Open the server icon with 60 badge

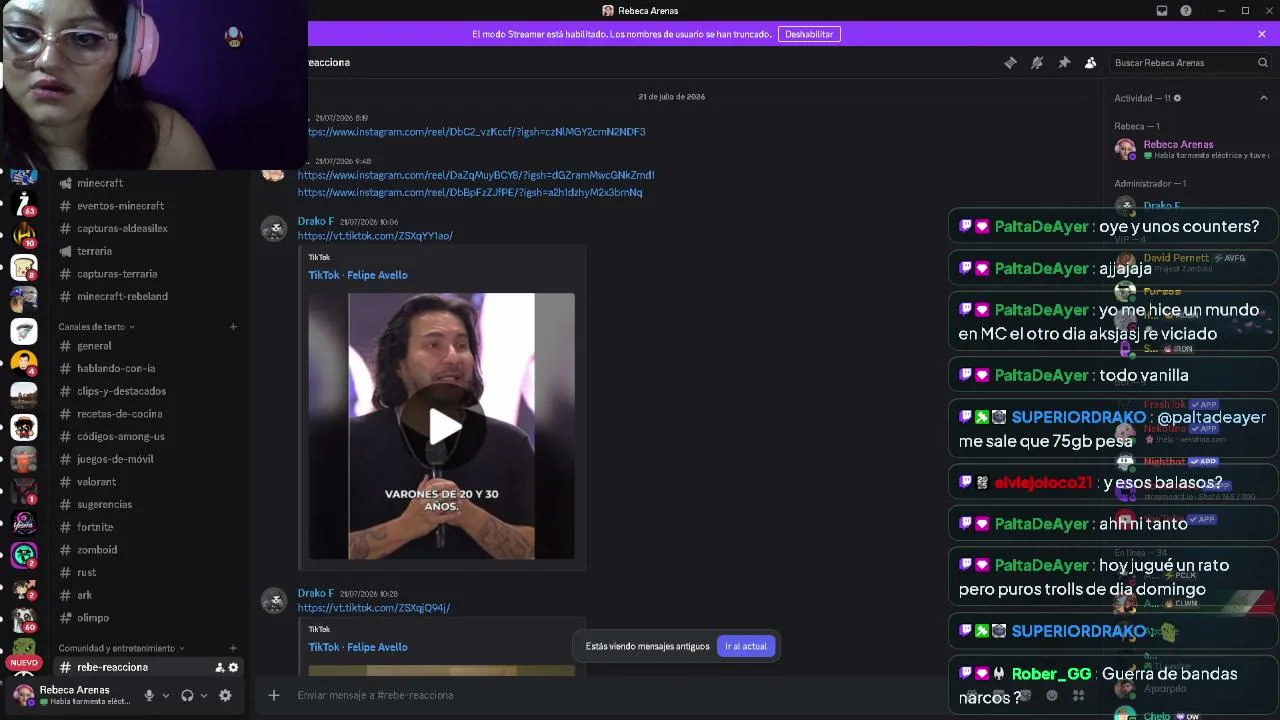click(24, 618)
